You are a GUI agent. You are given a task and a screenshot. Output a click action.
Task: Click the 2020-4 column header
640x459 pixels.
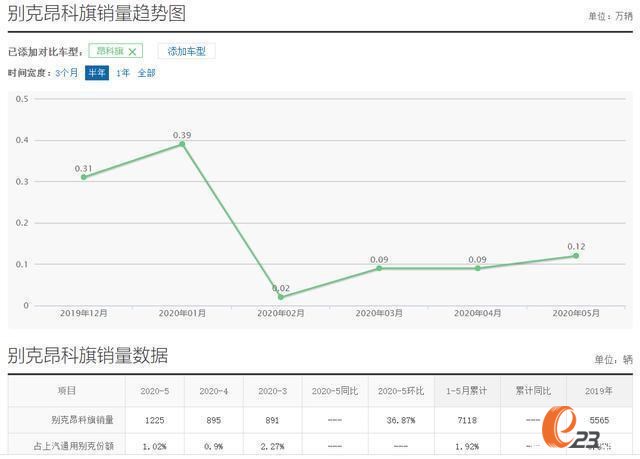click(213, 391)
